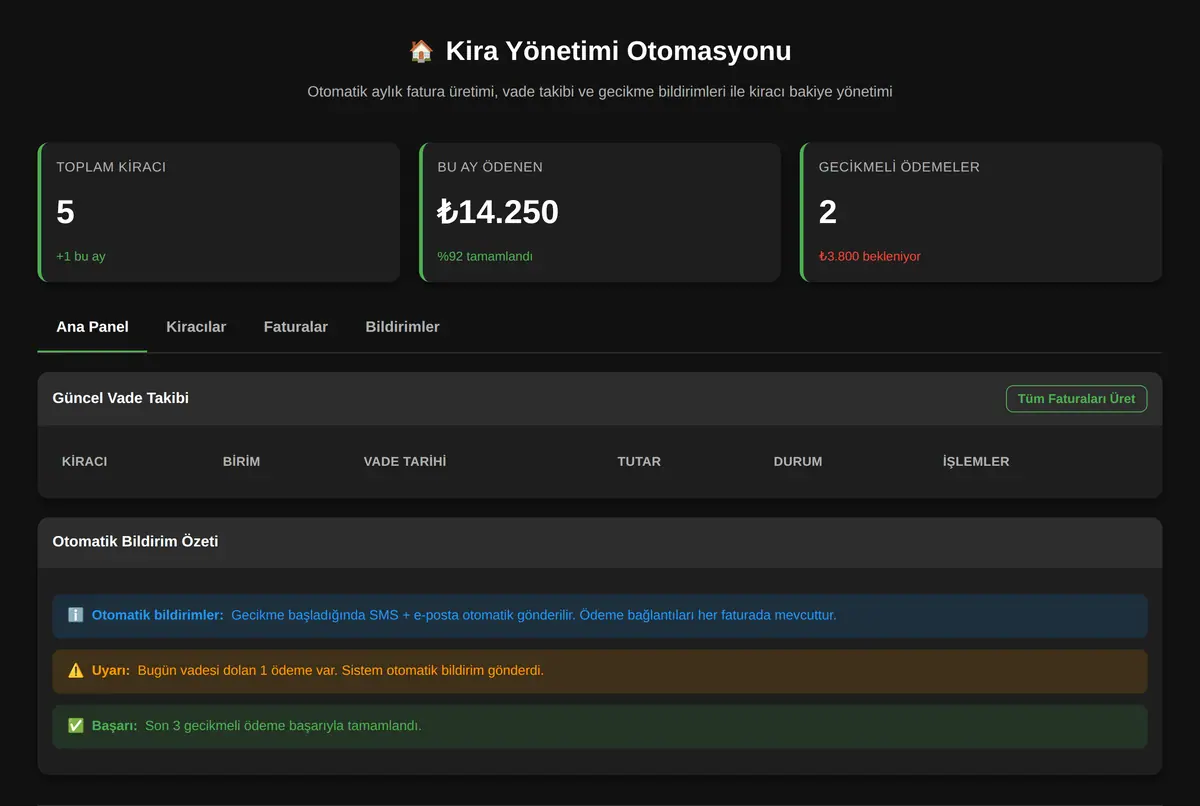
Task: Click the Otomatik Bildirim Özeti heading
Action: (135, 542)
